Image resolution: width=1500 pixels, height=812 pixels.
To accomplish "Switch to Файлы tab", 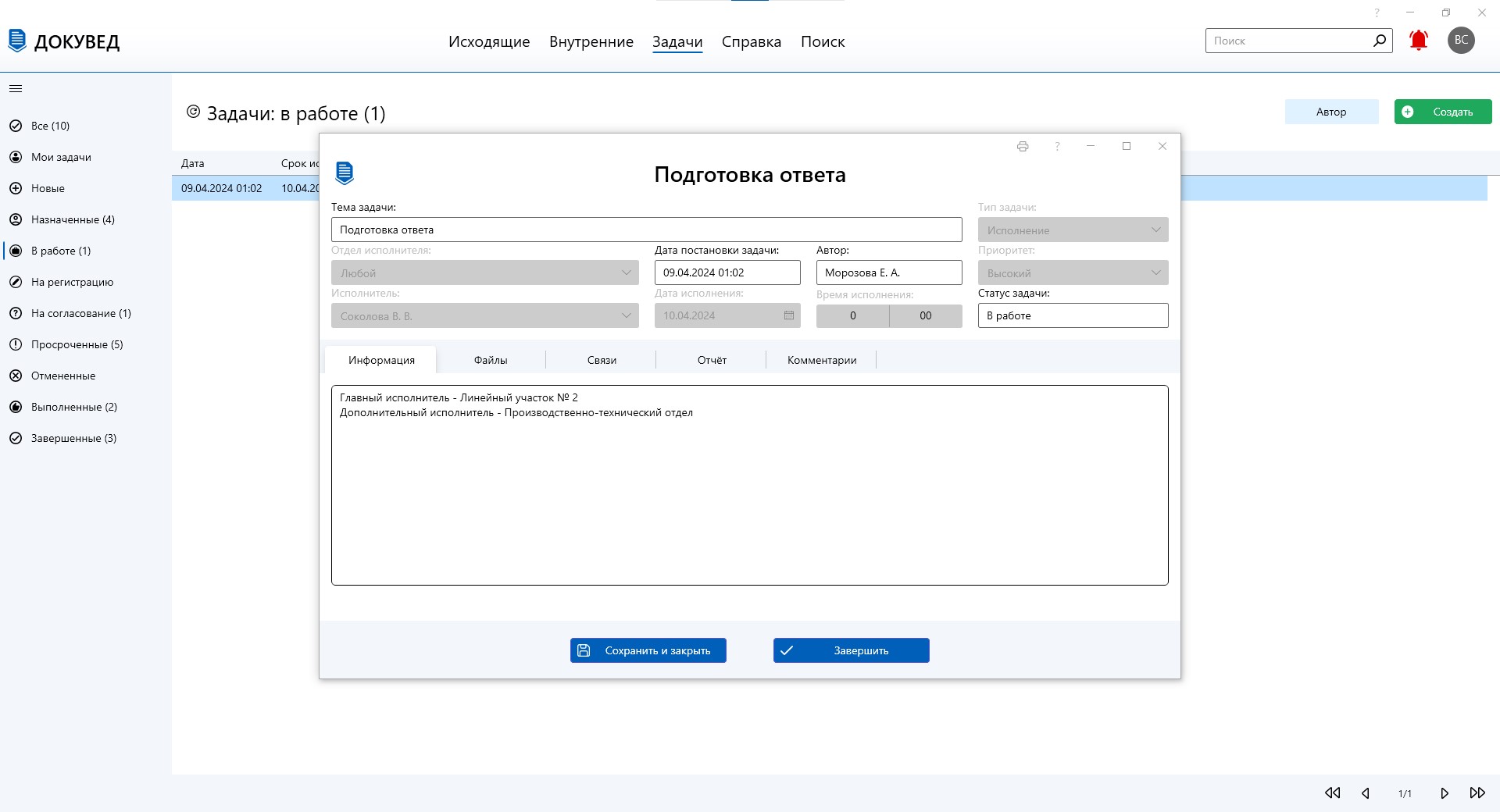I will click(x=491, y=360).
